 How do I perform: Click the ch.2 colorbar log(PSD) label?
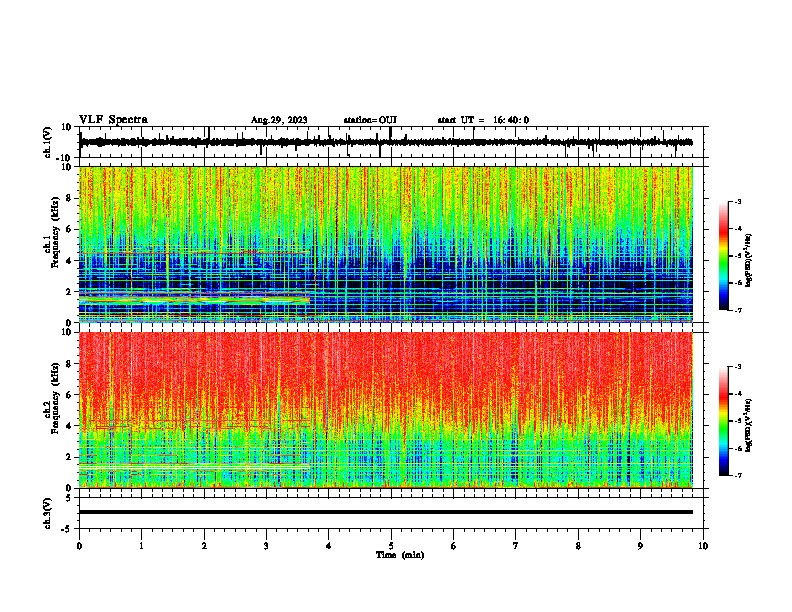click(749, 425)
